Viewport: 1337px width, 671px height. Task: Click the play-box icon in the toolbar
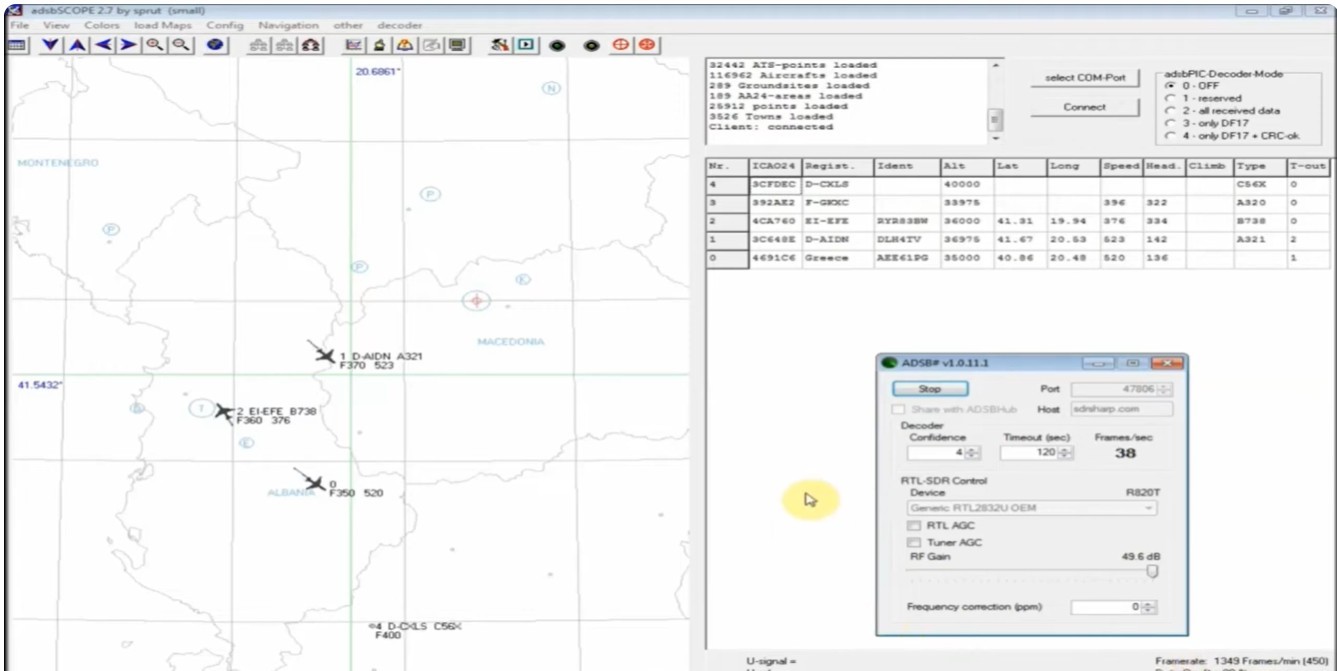(x=525, y=45)
